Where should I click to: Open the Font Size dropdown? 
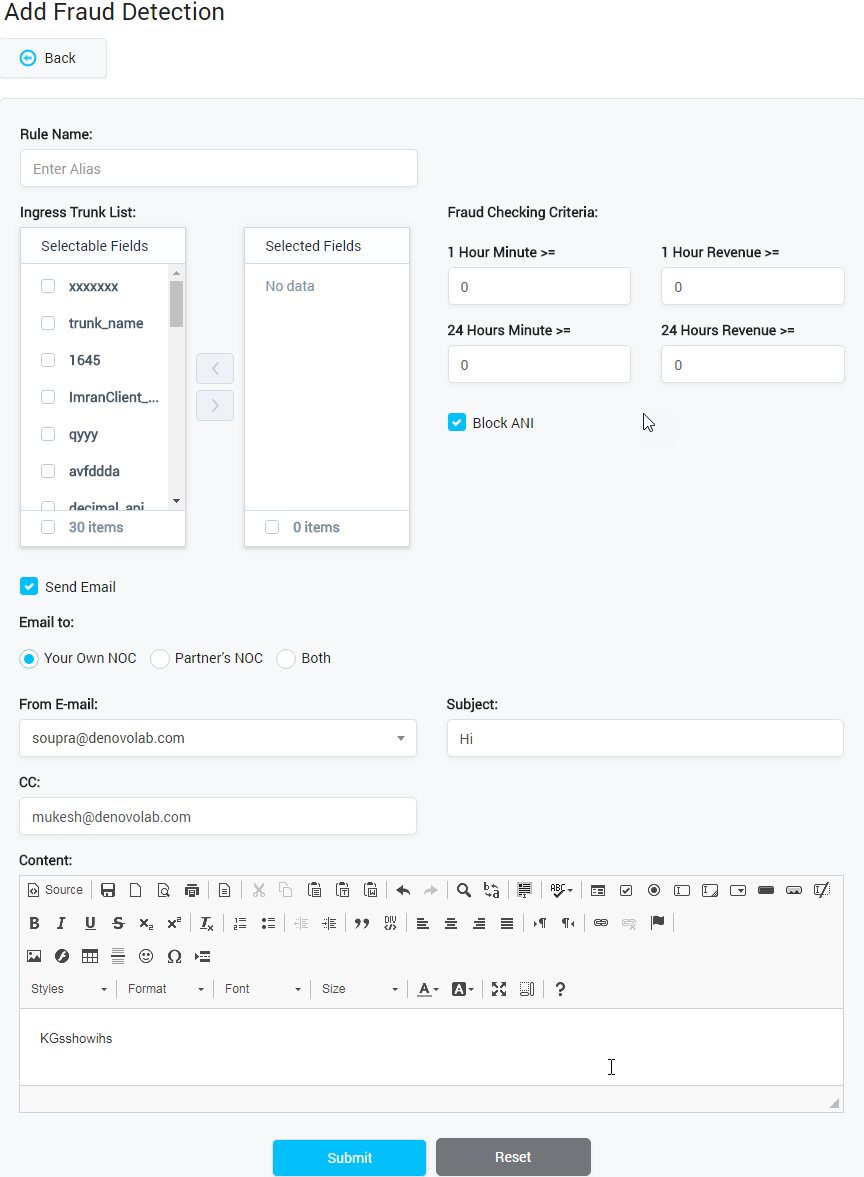[x=359, y=989]
